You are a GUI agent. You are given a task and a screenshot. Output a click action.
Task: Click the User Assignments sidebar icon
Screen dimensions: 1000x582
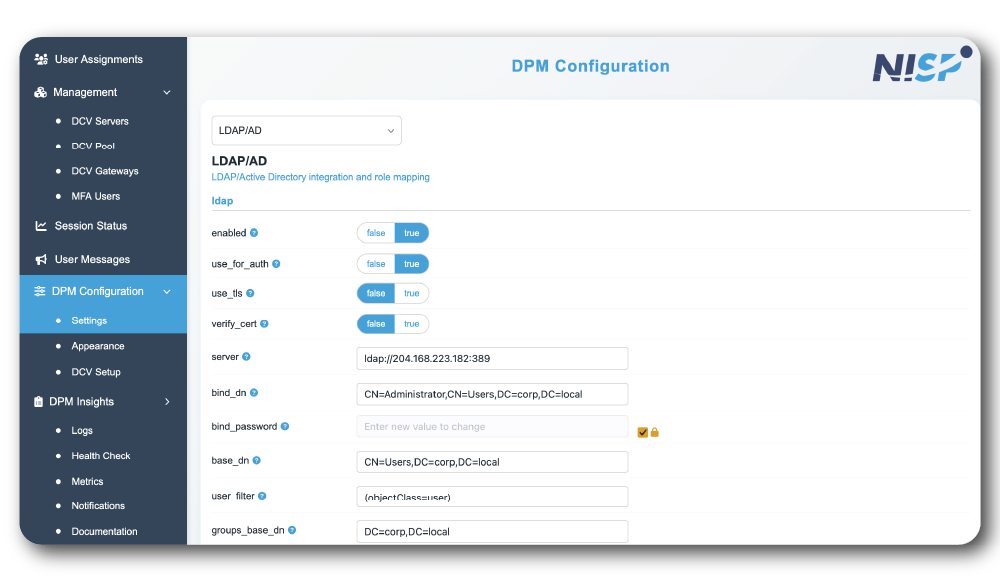click(41, 59)
